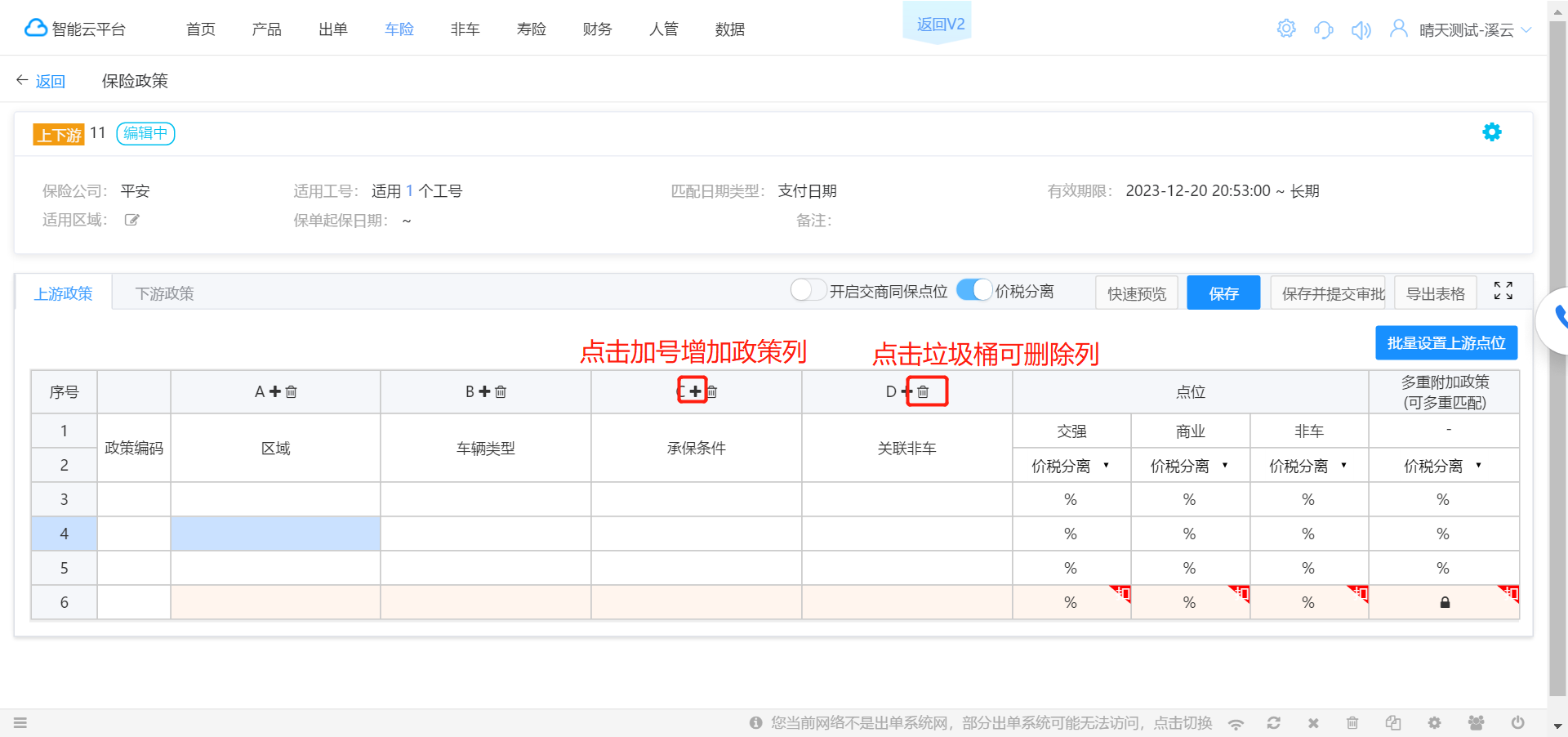Open 车险 menu
The height and width of the screenshot is (737, 1568).
click(399, 29)
